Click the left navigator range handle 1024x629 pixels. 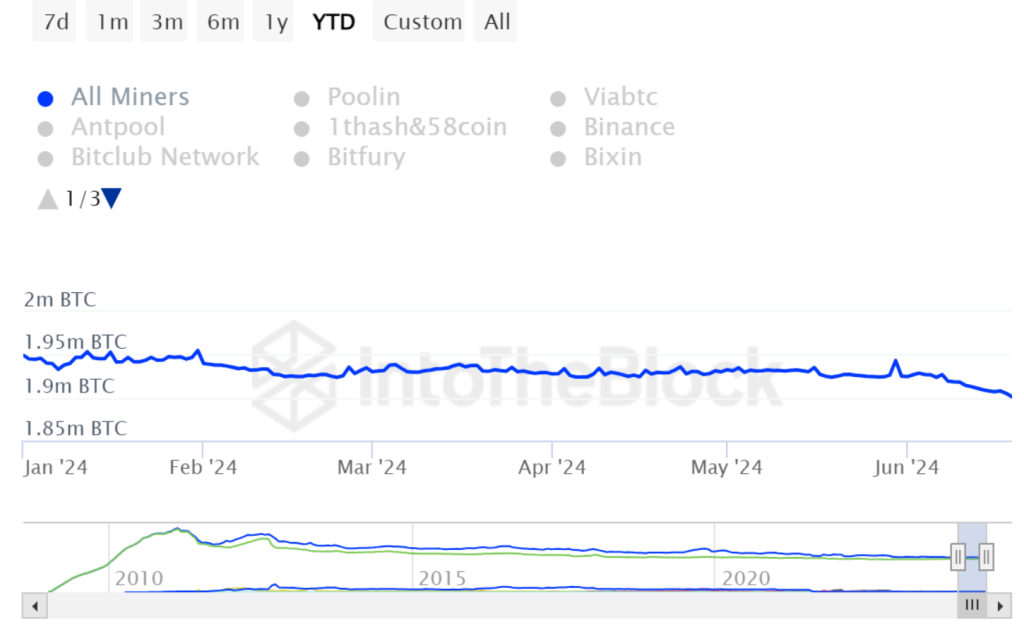point(958,556)
